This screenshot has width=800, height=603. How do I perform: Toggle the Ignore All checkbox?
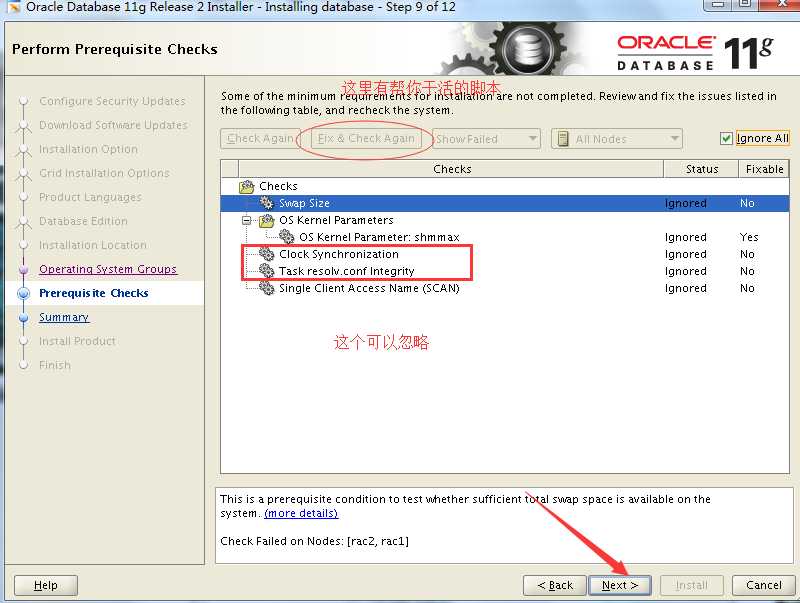[726, 138]
